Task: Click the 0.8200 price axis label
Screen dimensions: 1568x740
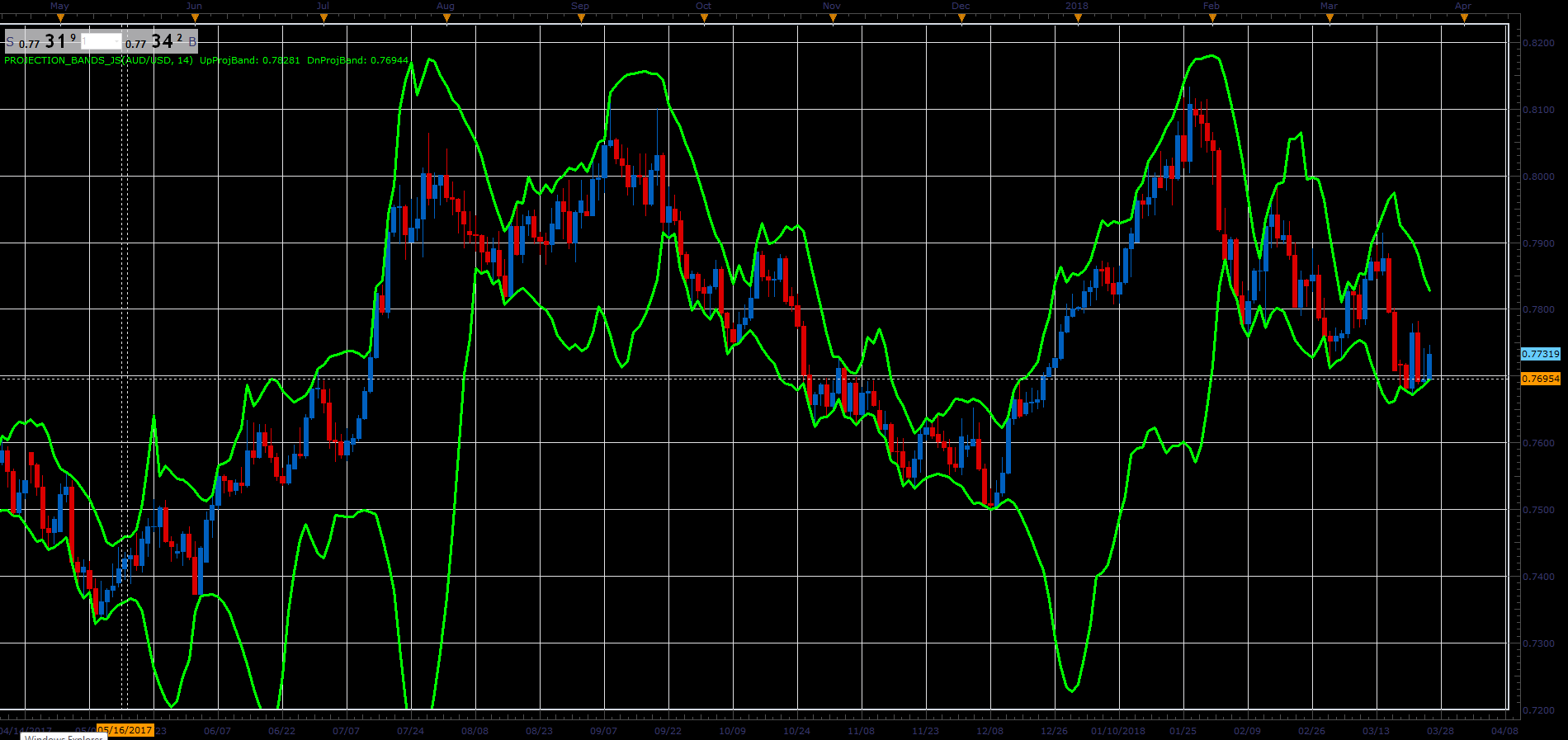Action: click(1538, 43)
